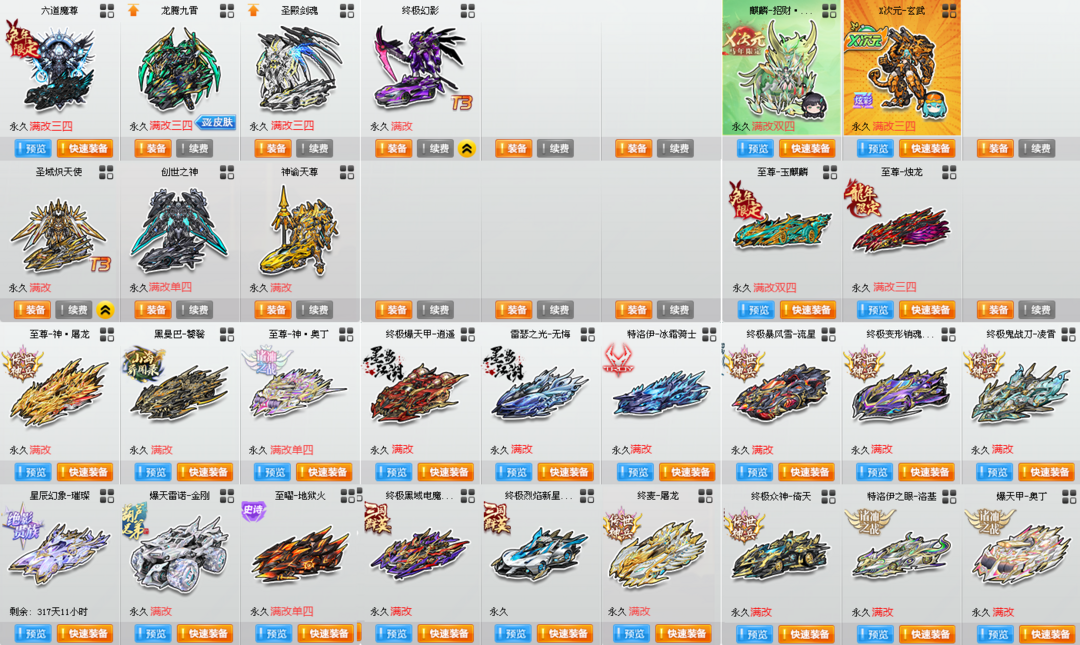The image size is (1080, 645).
Task: Preview the 六道魔尊 vehicle with 预览
Action: coord(32,148)
